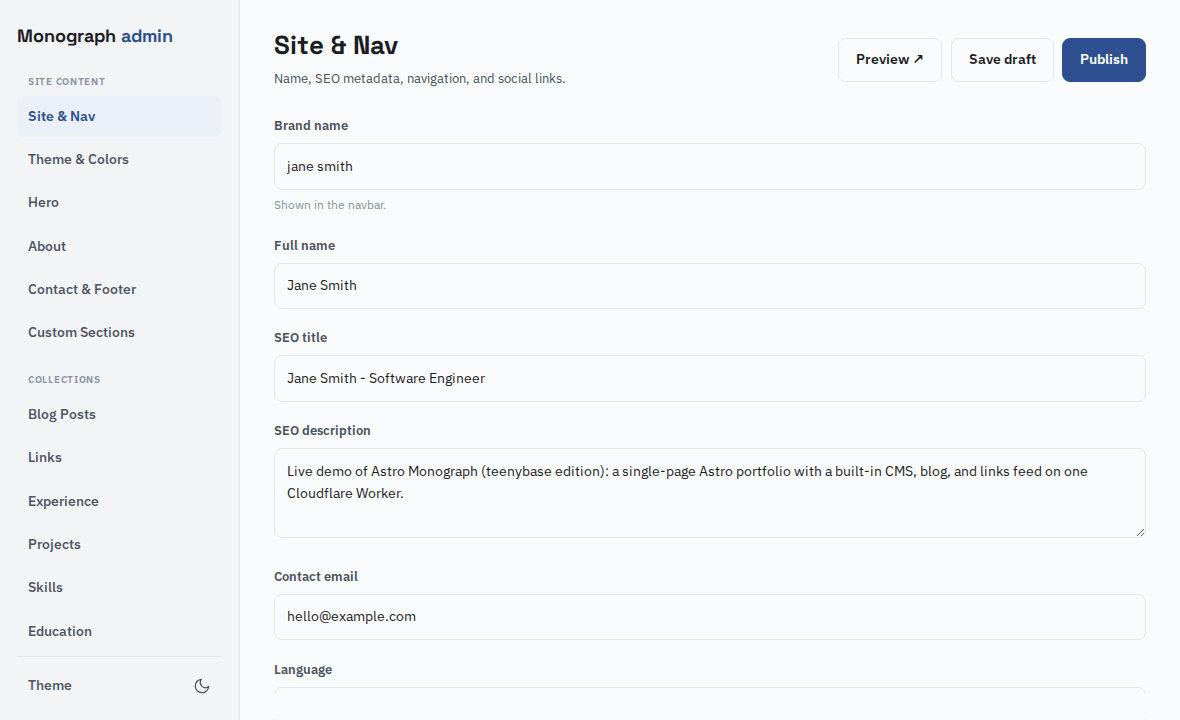Click the SITE CONTENT section header

click(66, 81)
